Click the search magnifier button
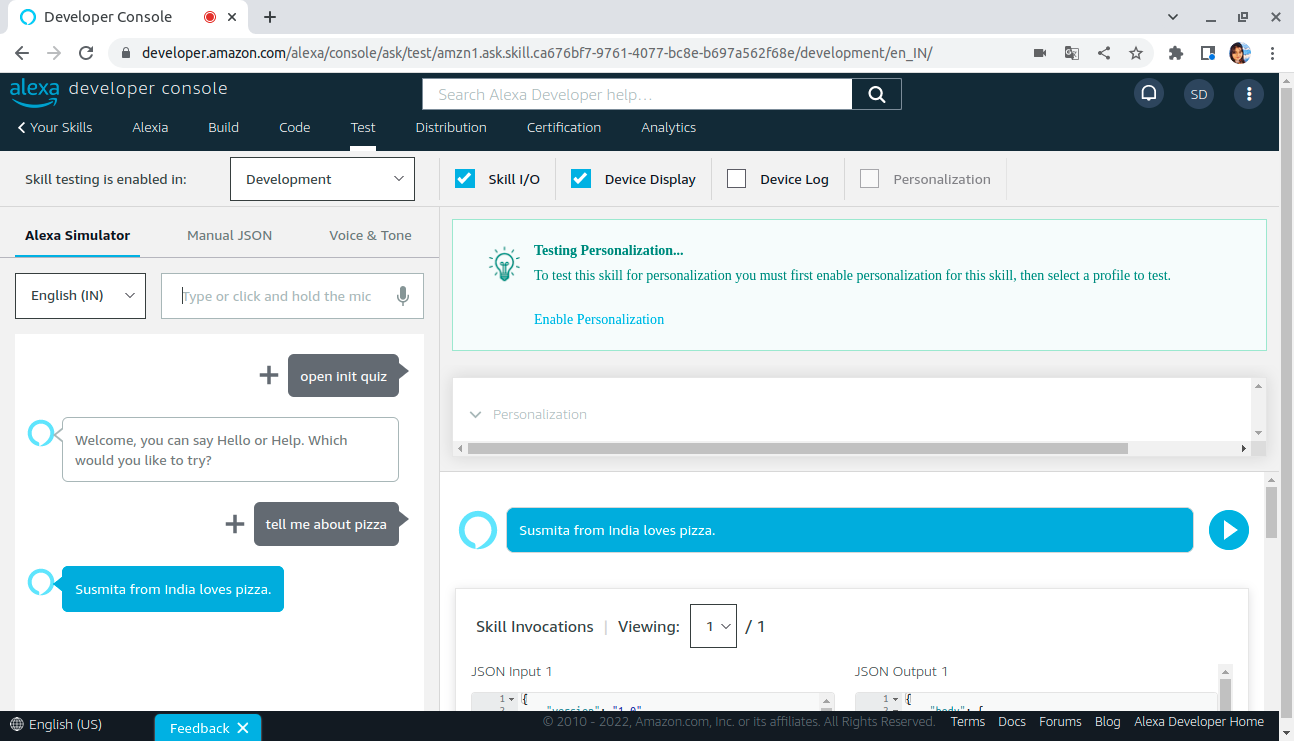The height and width of the screenshot is (741, 1294). 877,94
